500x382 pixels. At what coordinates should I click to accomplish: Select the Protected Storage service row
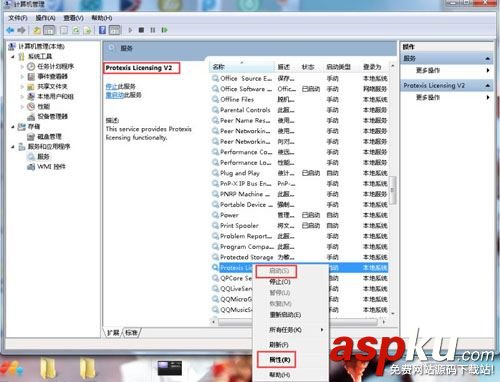[x=299, y=257]
